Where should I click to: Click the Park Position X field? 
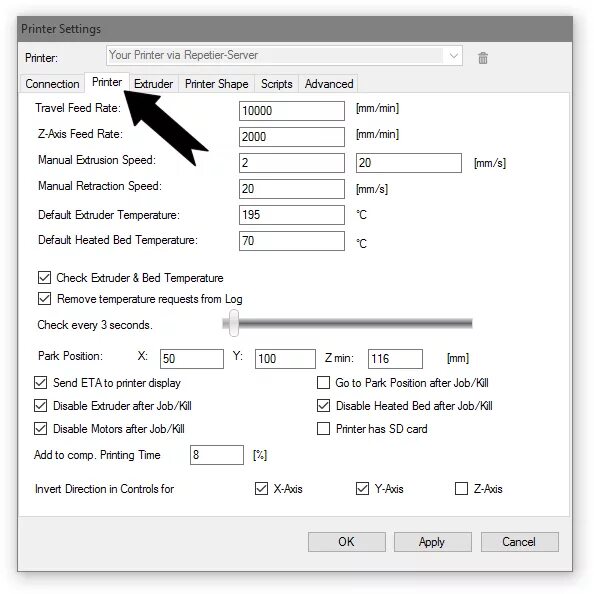pos(192,359)
